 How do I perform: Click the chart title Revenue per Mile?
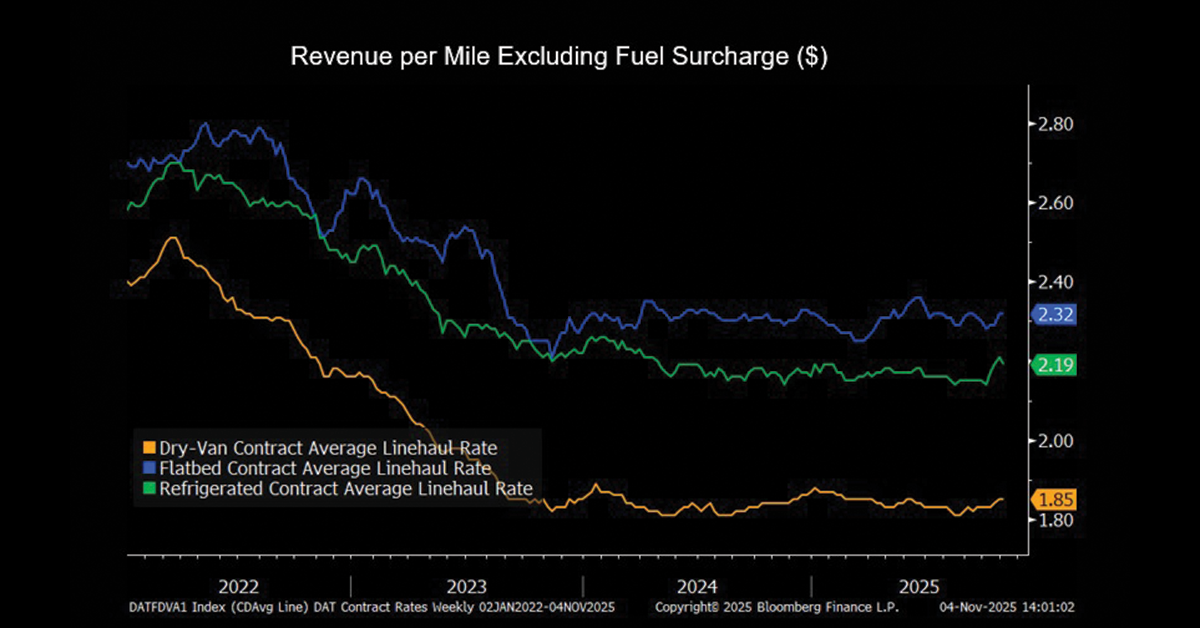559,57
